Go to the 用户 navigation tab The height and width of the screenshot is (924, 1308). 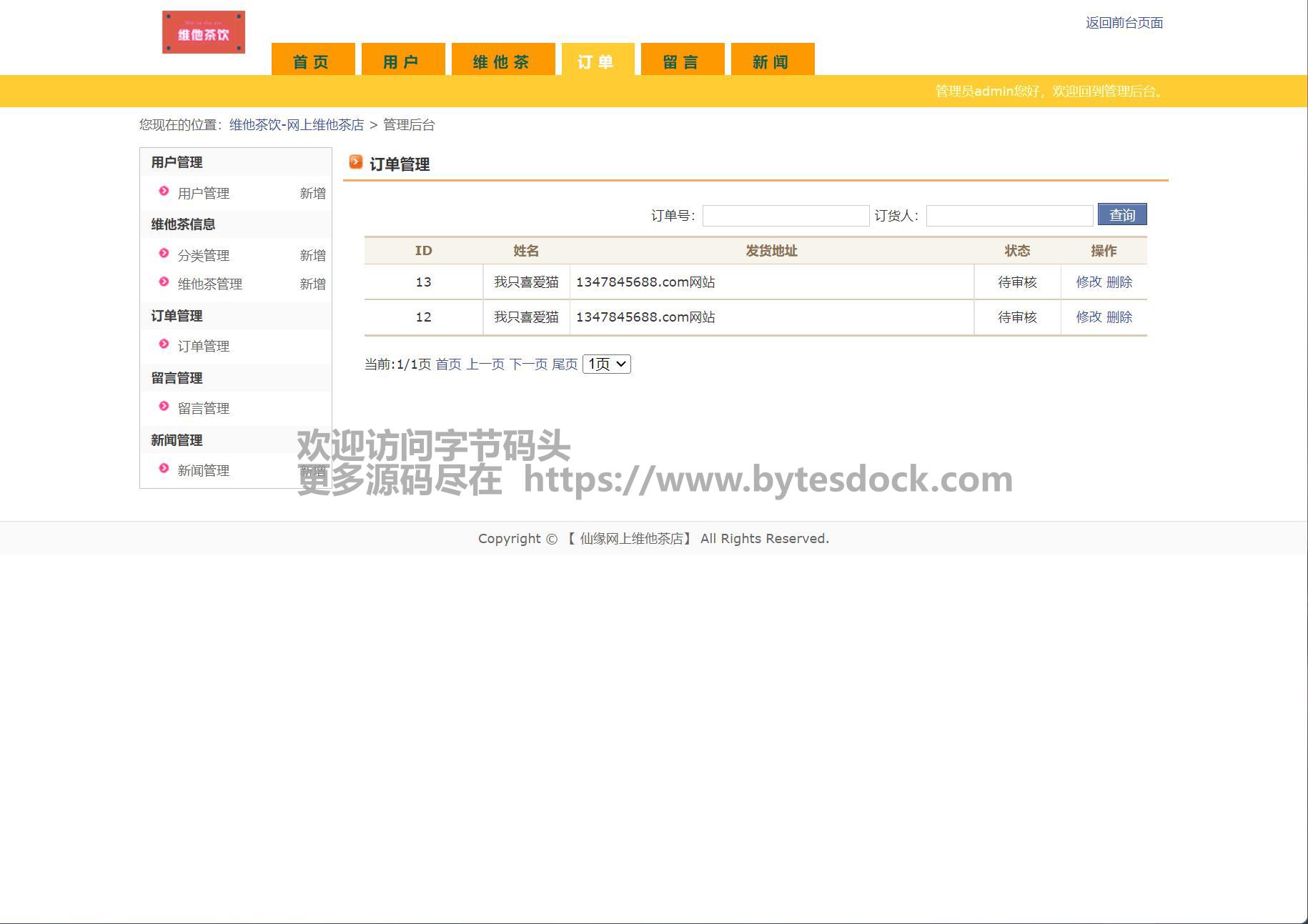(402, 61)
